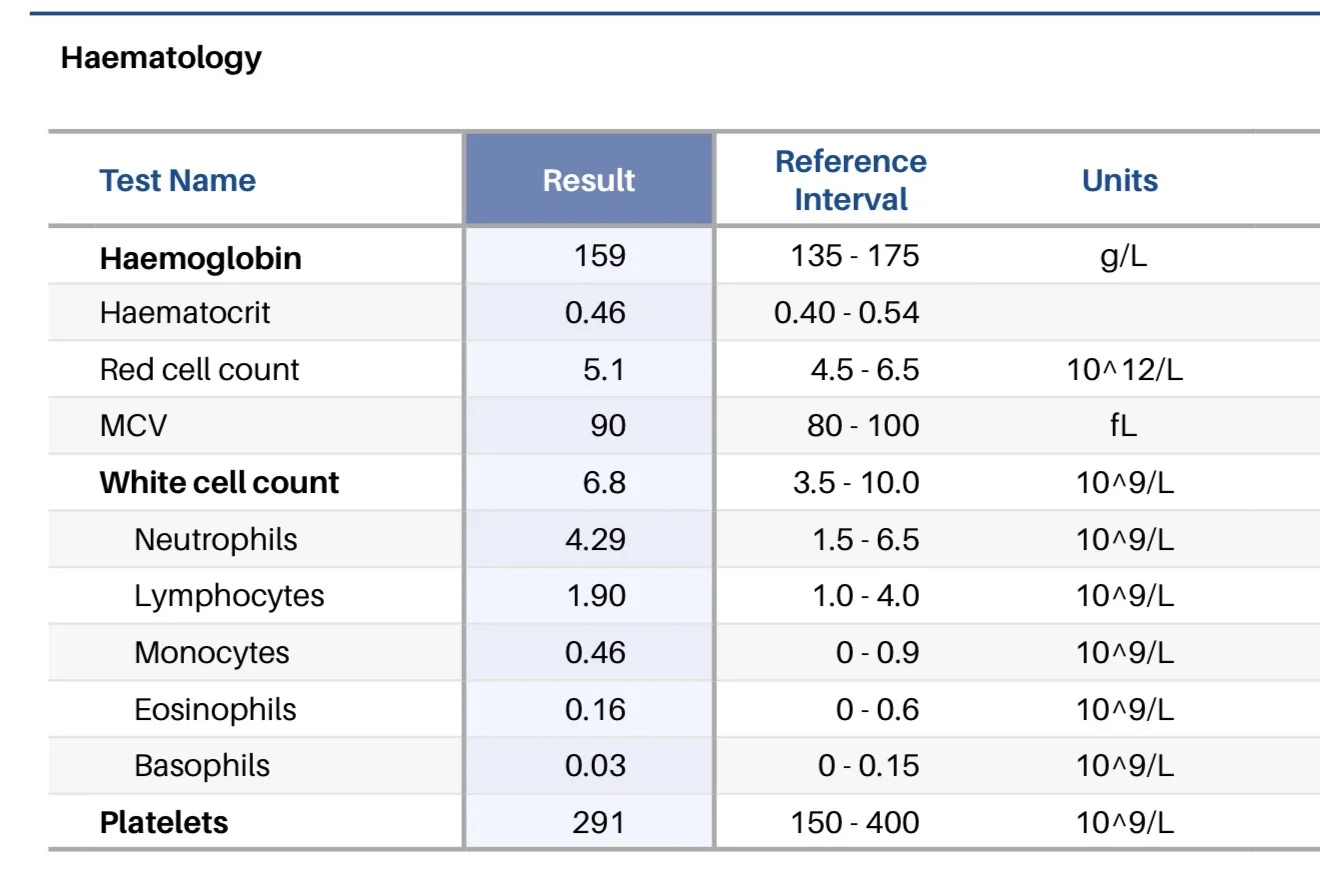Click the Platelets test name
The height and width of the screenshot is (870, 1320).
[164, 823]
